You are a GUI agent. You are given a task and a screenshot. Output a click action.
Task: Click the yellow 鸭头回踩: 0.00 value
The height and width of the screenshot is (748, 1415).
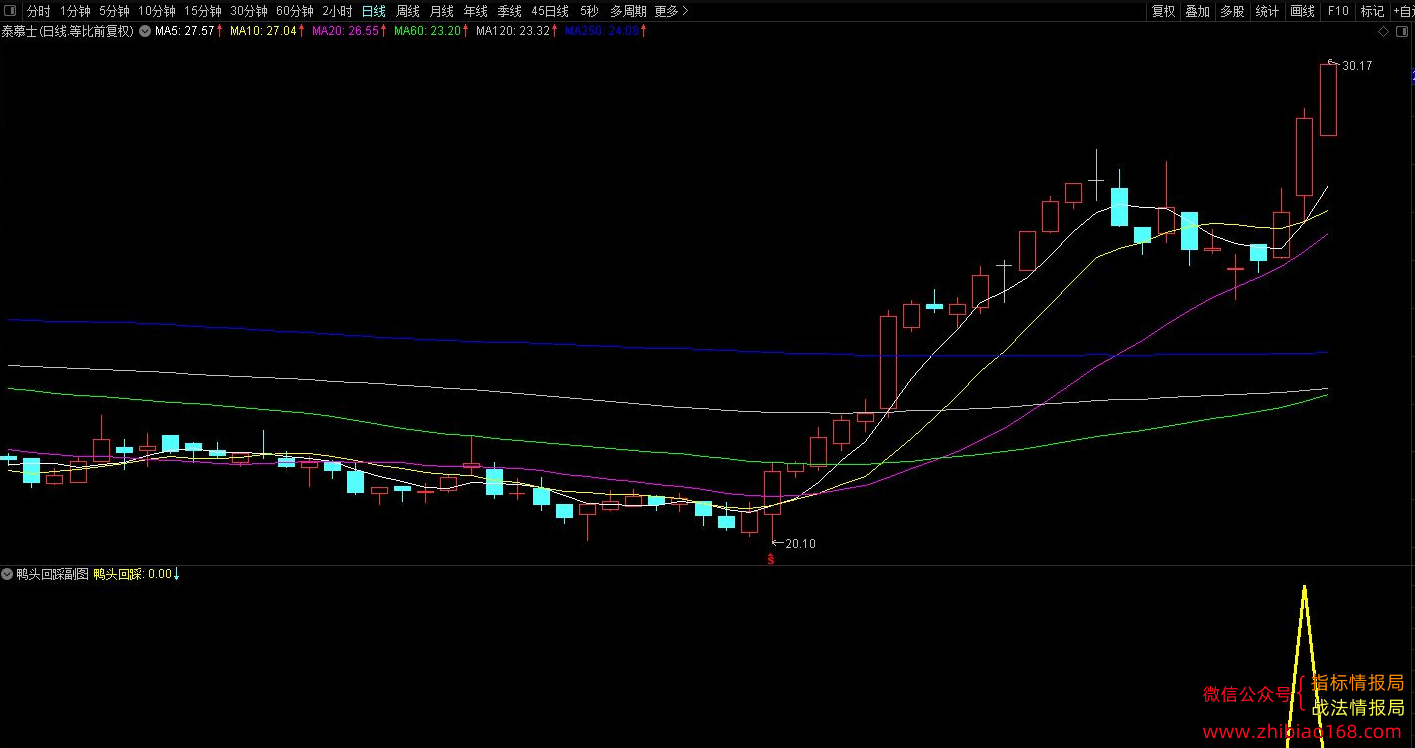(x=132, y=574)
